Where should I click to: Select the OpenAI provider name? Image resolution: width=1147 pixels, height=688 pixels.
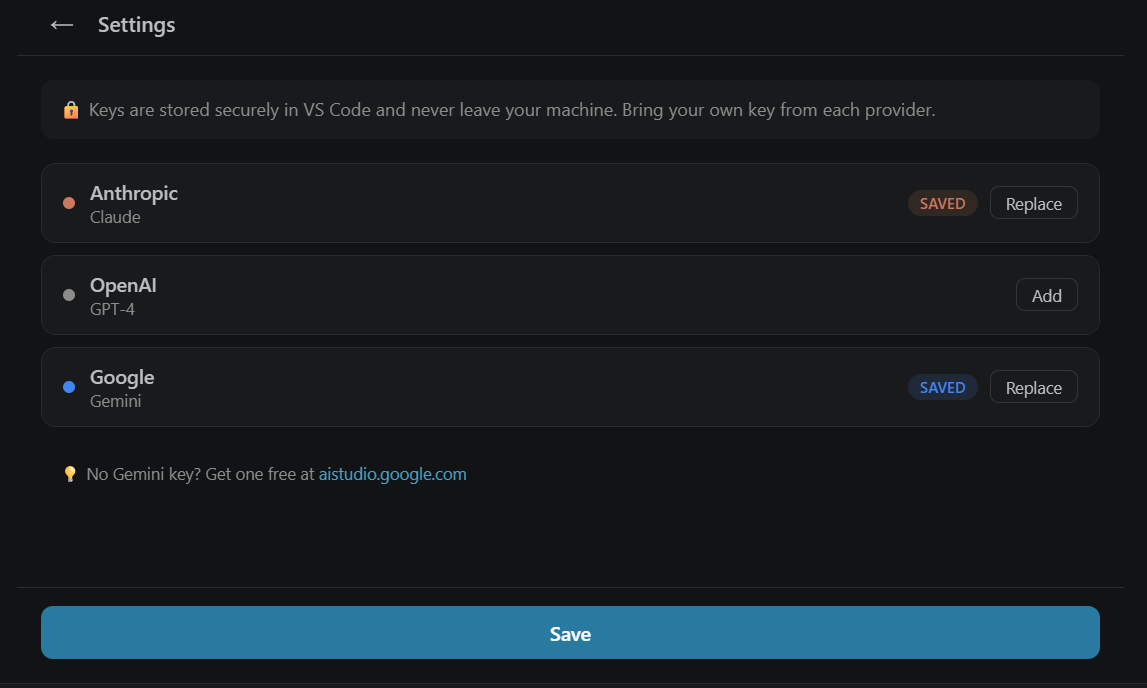point(123,285)
